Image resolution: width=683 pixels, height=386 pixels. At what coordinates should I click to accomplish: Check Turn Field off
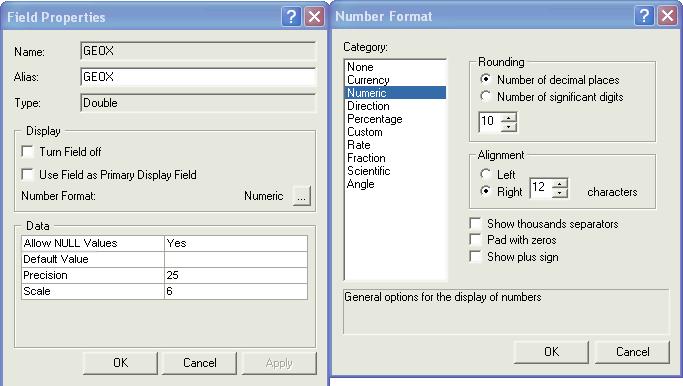click(x=27, y=152)
